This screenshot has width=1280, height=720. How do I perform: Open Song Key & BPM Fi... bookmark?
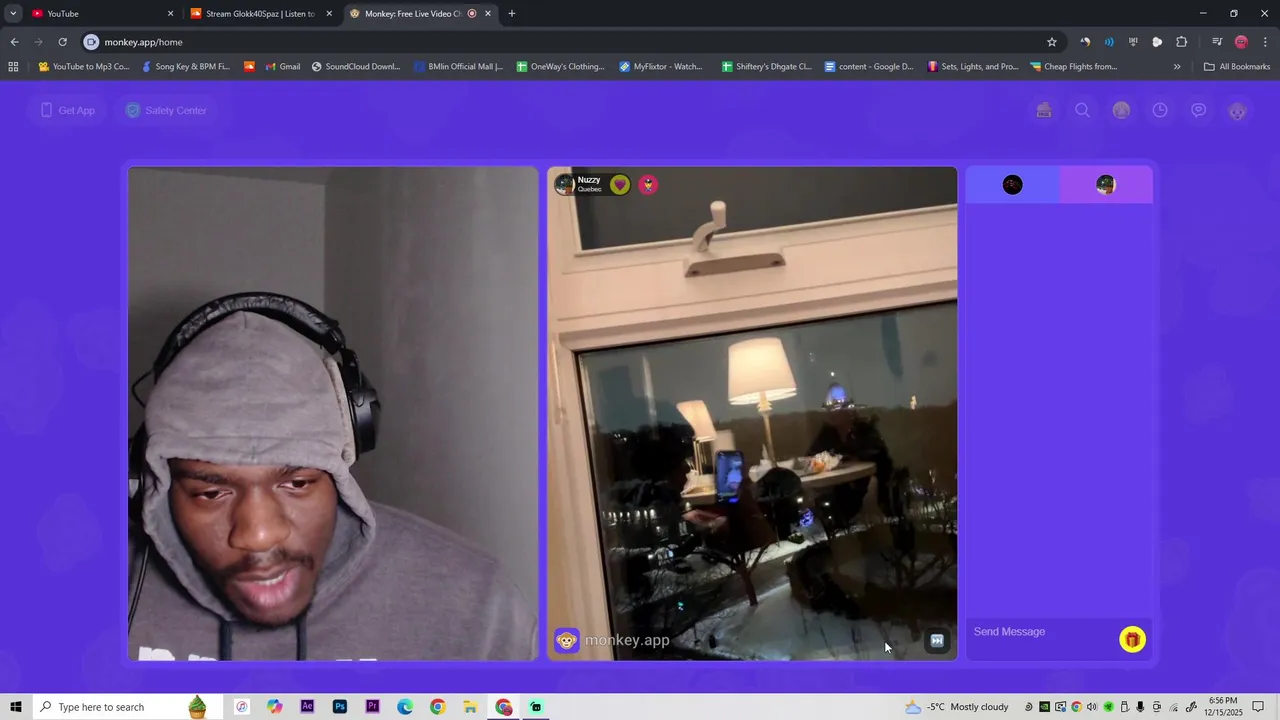pyautogui.click(x=186, y=67)
